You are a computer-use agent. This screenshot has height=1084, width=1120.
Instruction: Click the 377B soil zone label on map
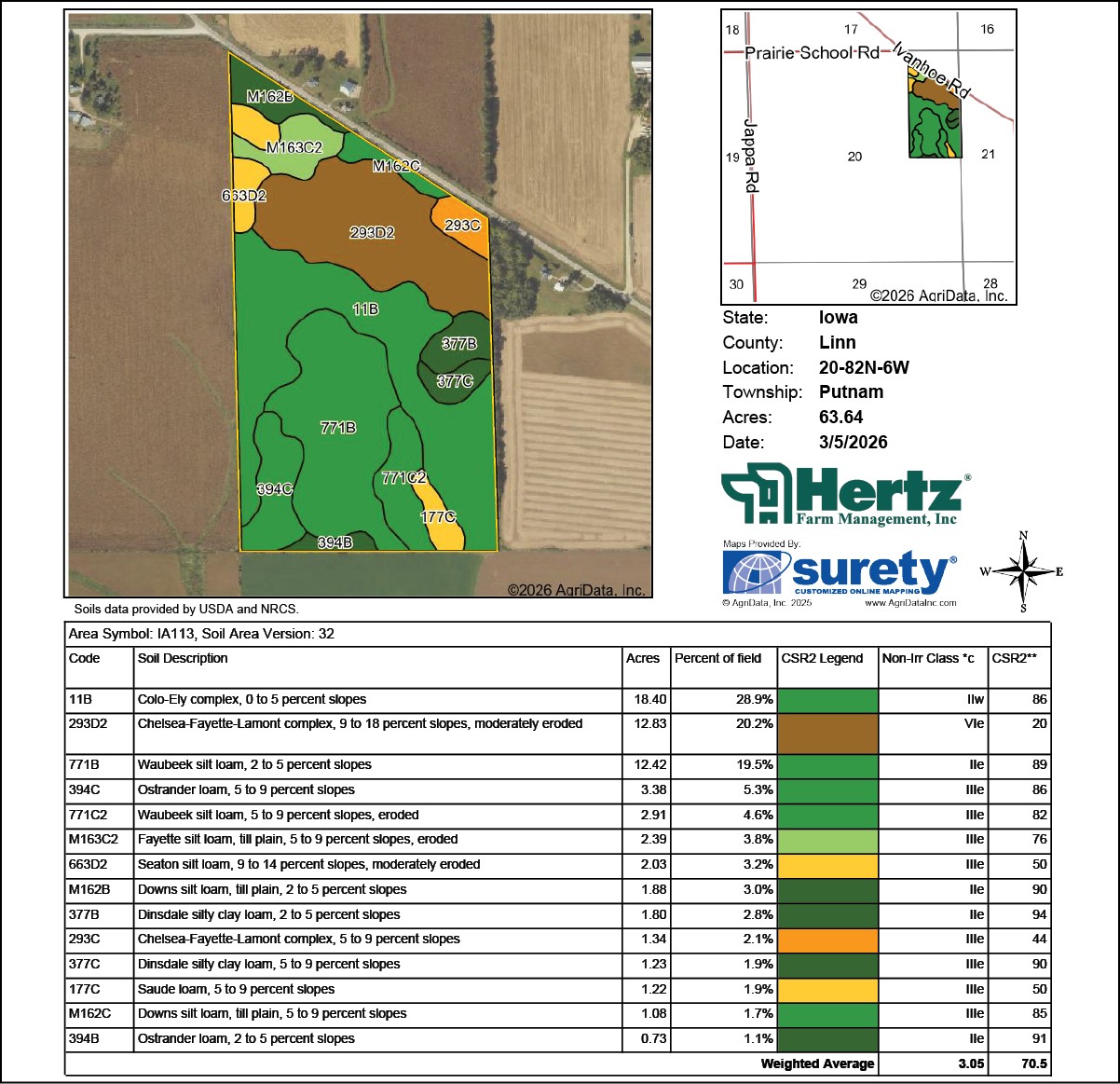458,344
